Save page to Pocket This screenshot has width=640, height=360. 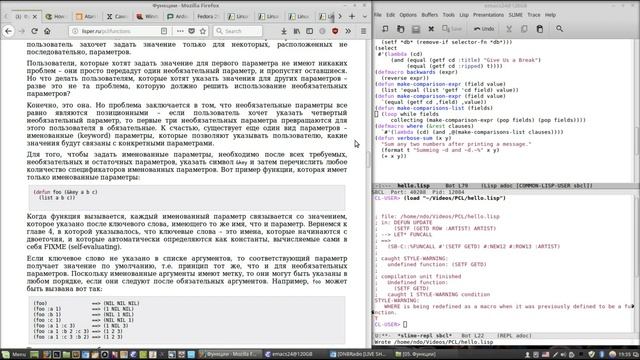(x=191, y=31)
